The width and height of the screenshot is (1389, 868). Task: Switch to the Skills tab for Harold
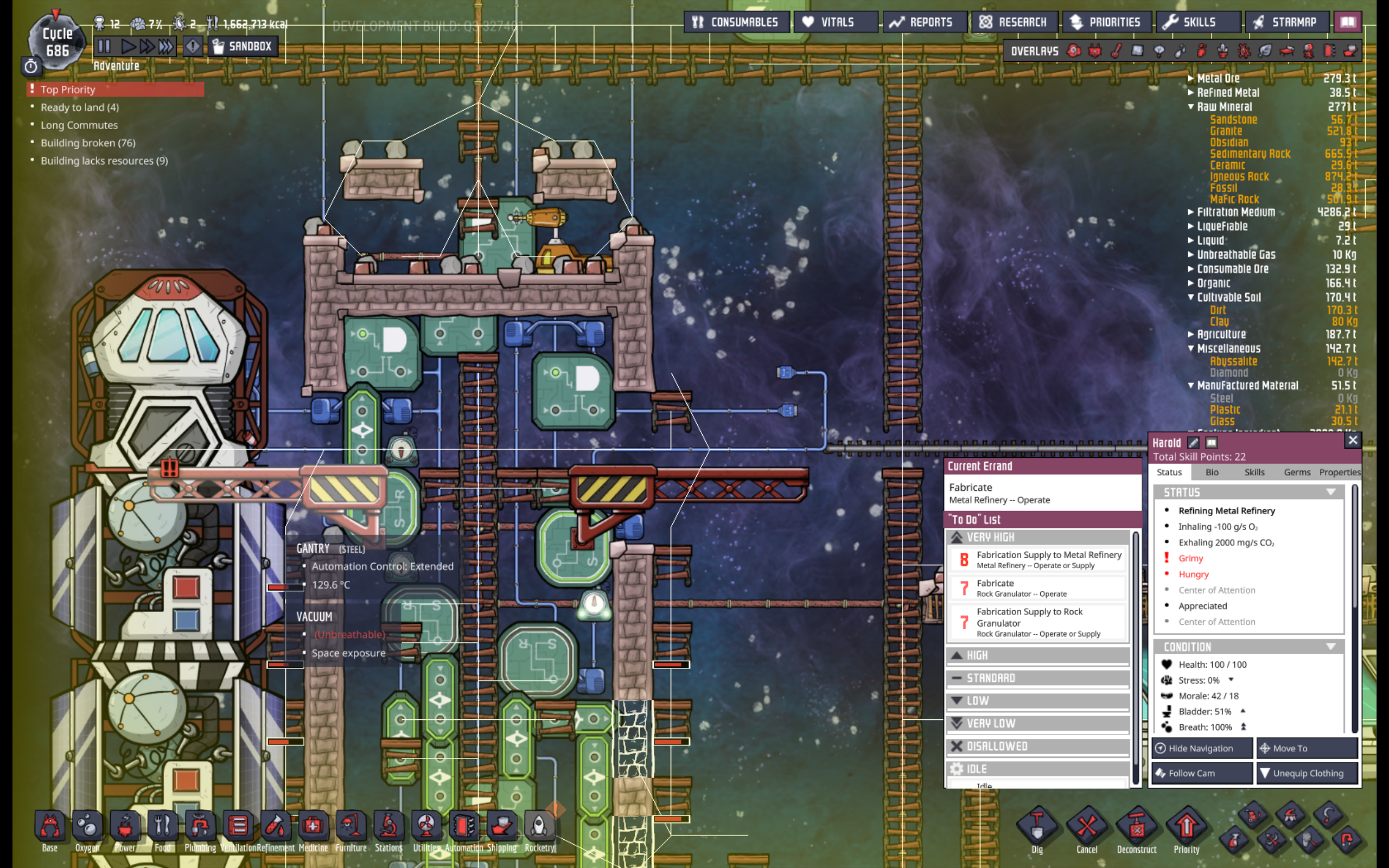1254,472
